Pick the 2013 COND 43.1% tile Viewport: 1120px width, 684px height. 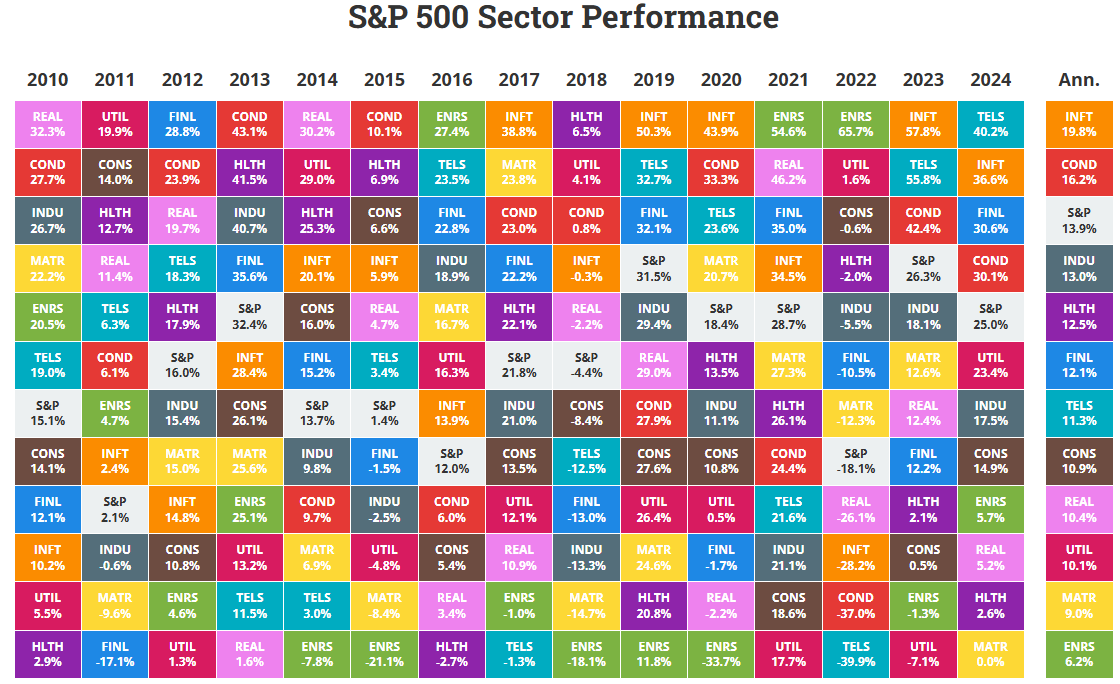(x=250, y=124)
